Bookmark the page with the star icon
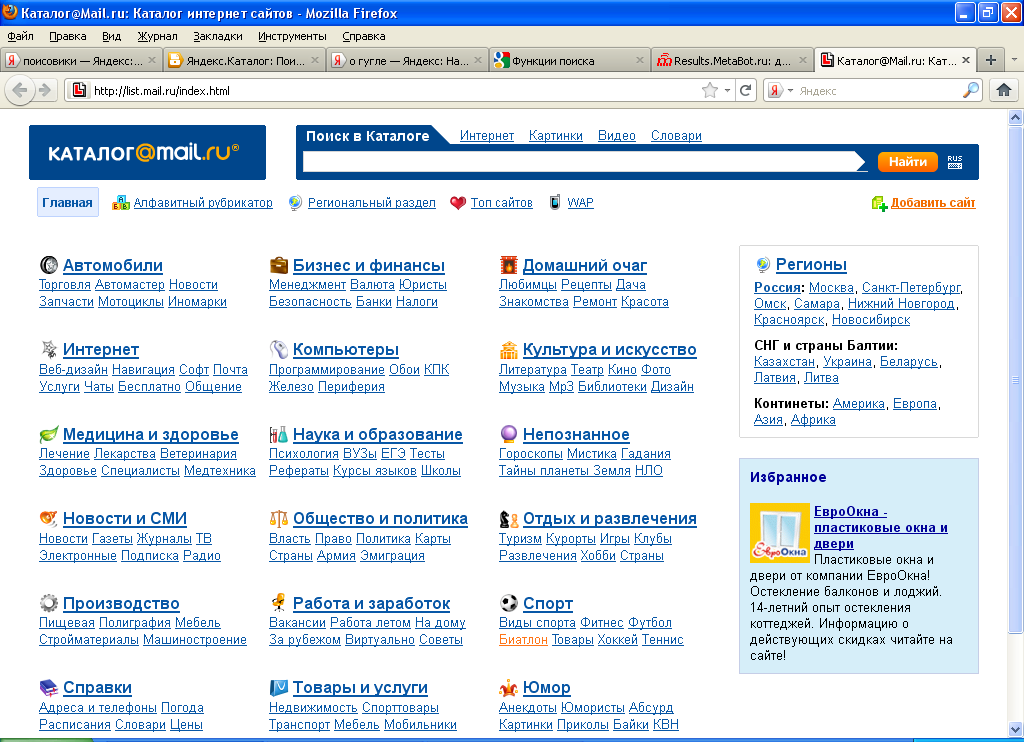 (709, 90)
